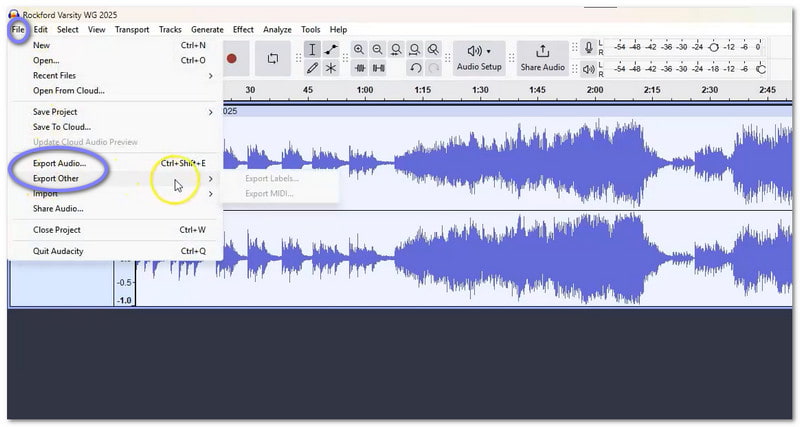
Task: Open the File menu
Action: tap(18, 30)
